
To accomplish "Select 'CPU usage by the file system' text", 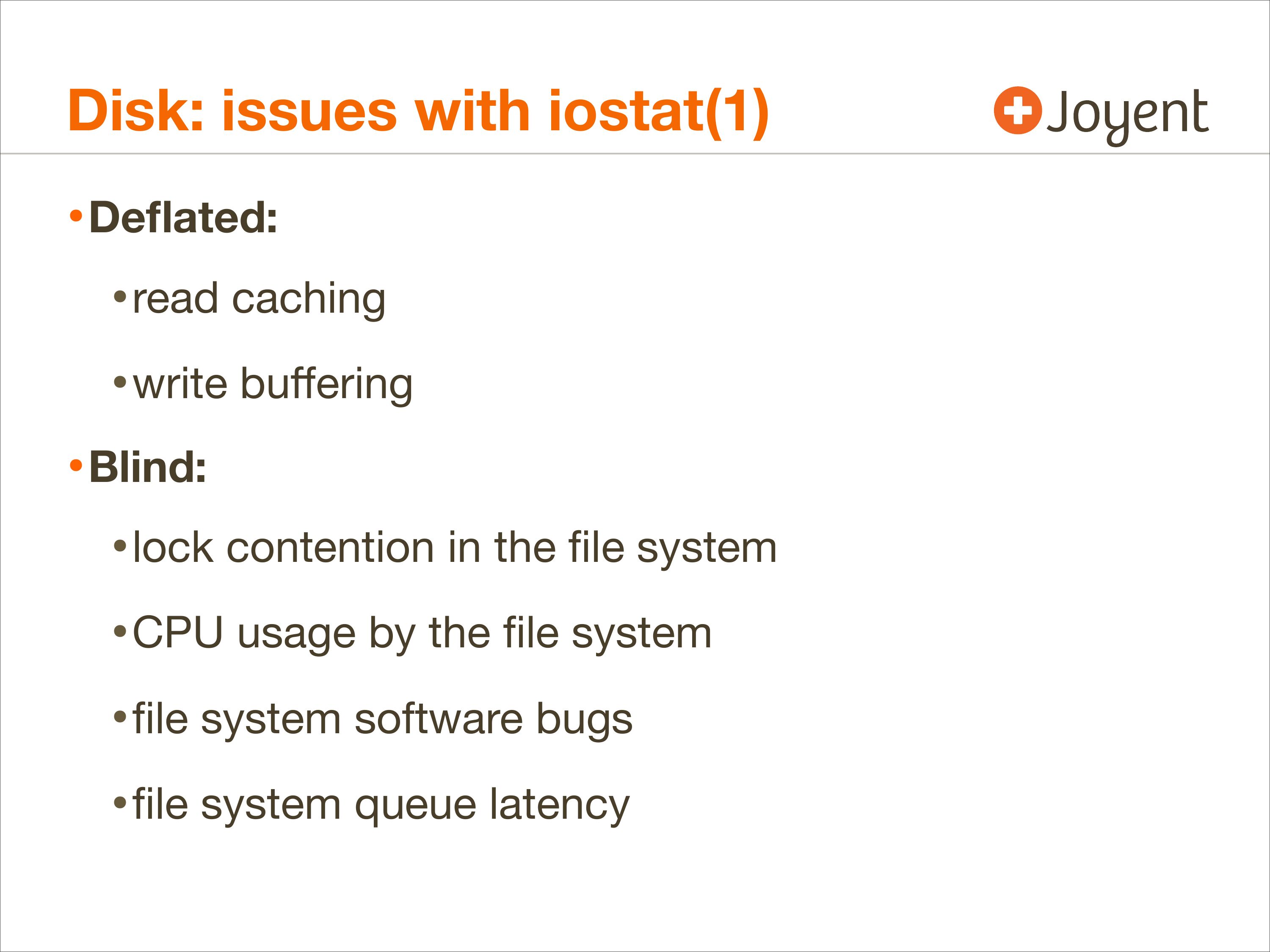I will [x=422, y=633].
